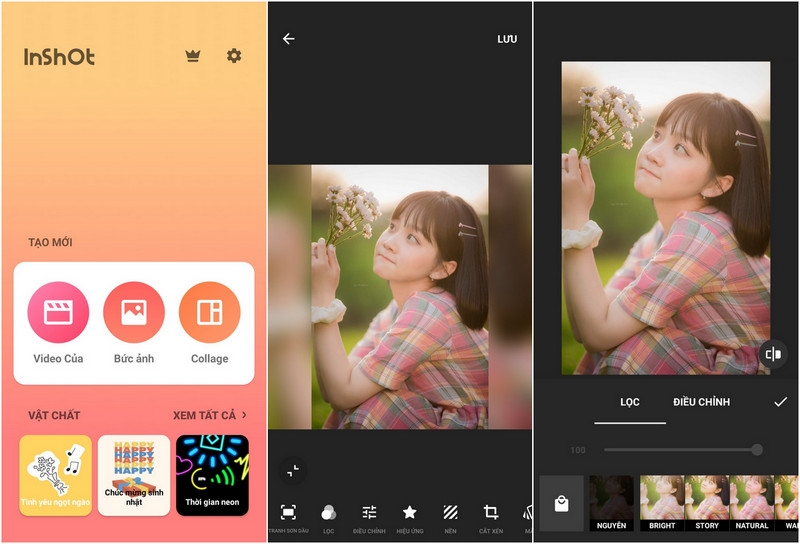Click the VẬT CHẤT heading
Screen dimensions: 800x544
(x=54, y=415)
